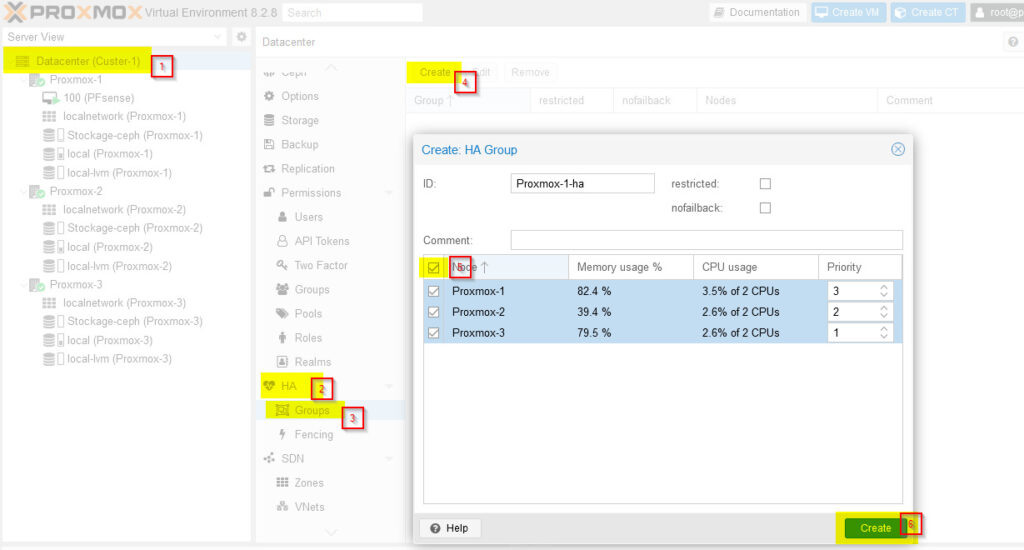Image resolution: width=1024 pixels, height=550 pixels.
Task: Click Create VM button
Action: [848, 12]
